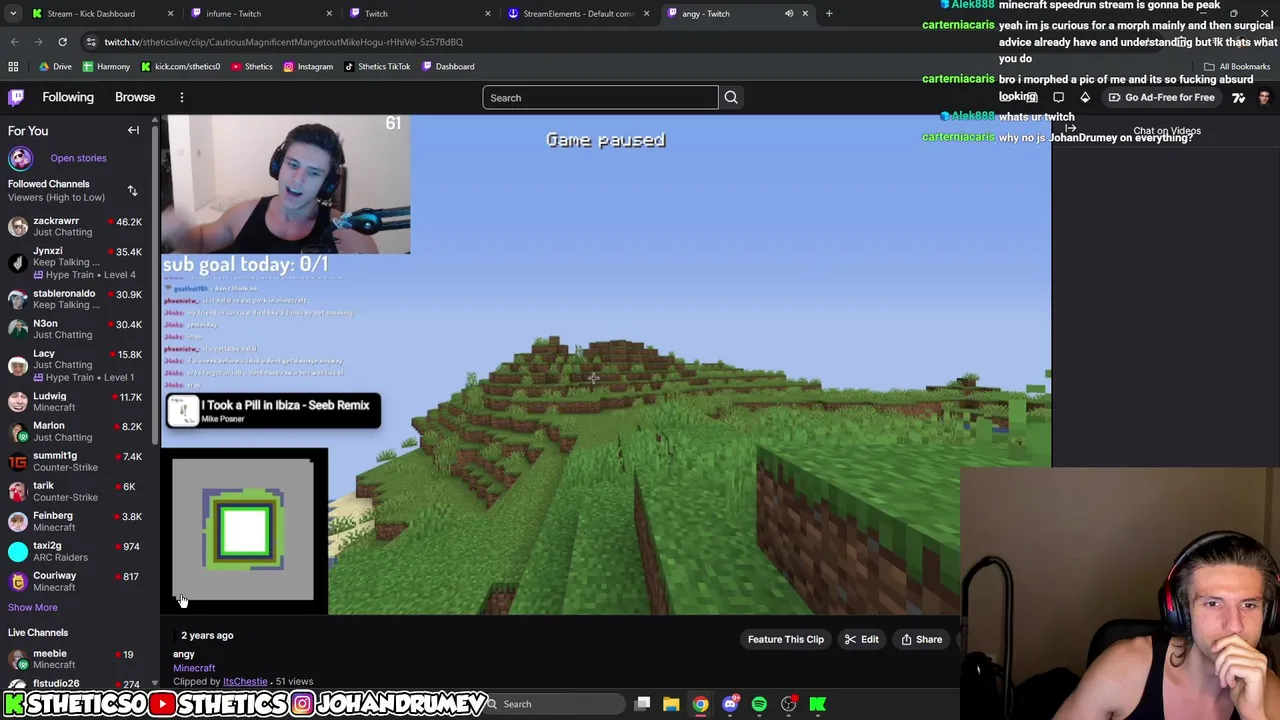Open Jynxzi channel in sidebar
This screenshot has width=1280, height=720.
75,262
